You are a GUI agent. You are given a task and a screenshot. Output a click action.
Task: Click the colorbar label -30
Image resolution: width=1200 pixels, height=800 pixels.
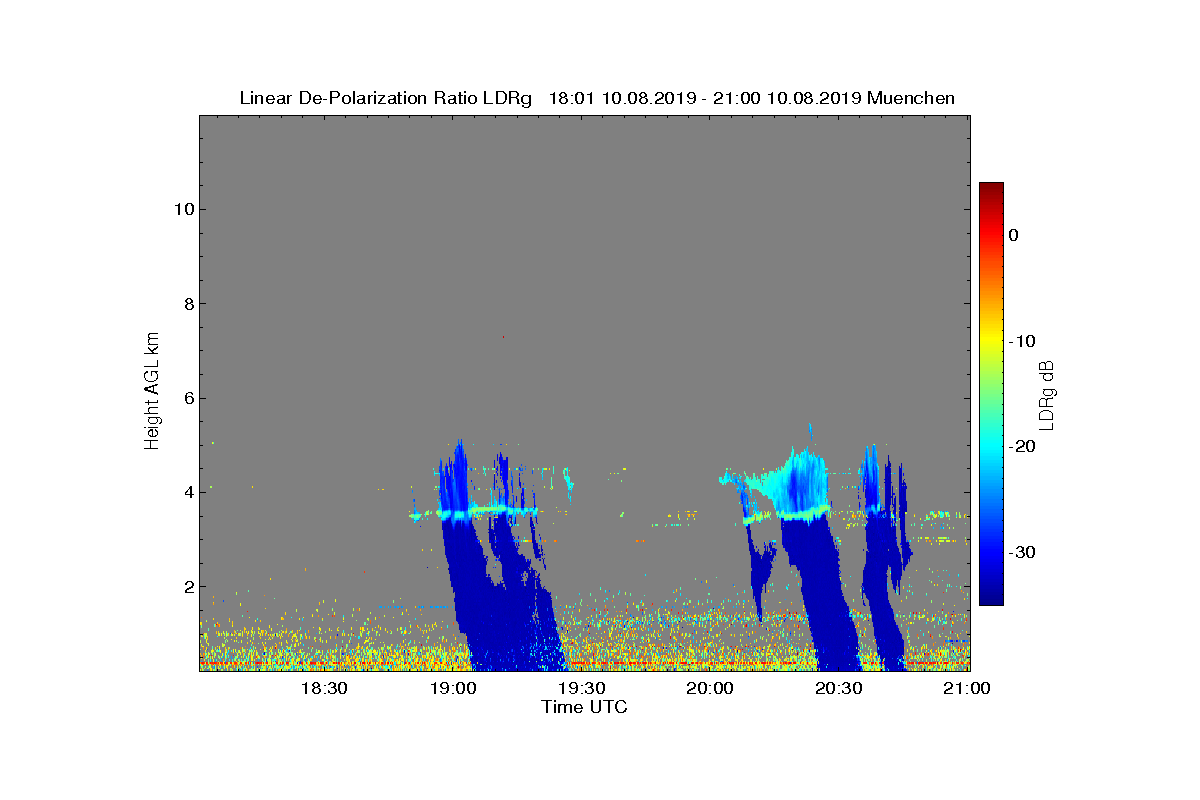pos(1021,553)
